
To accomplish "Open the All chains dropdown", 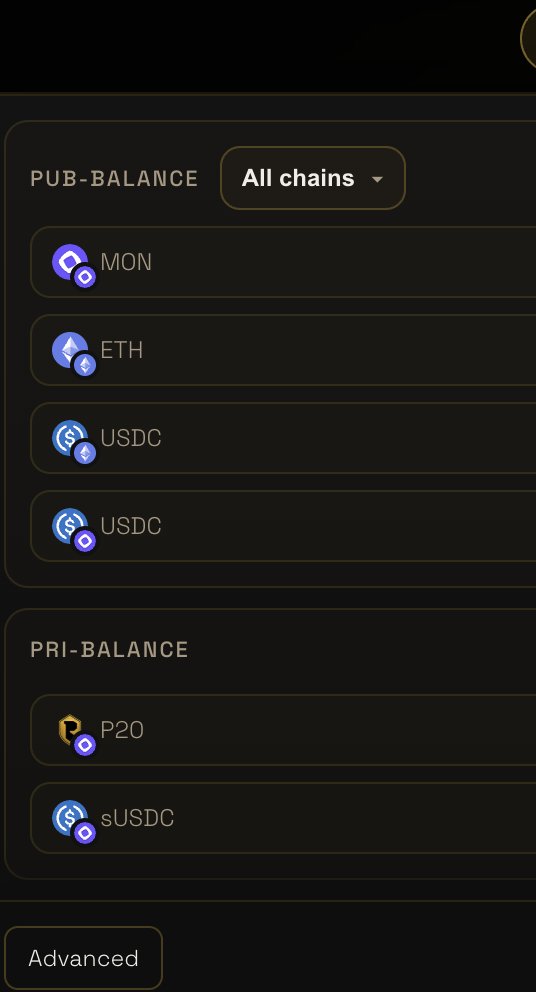I will coord(313,178).
